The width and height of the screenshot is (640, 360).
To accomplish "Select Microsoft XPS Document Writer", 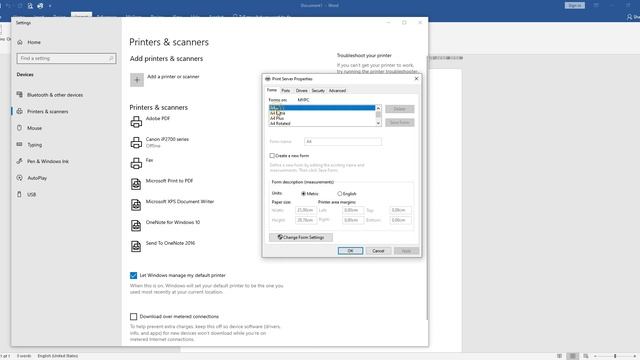I will pyautogui.click(x=180, y=202).
